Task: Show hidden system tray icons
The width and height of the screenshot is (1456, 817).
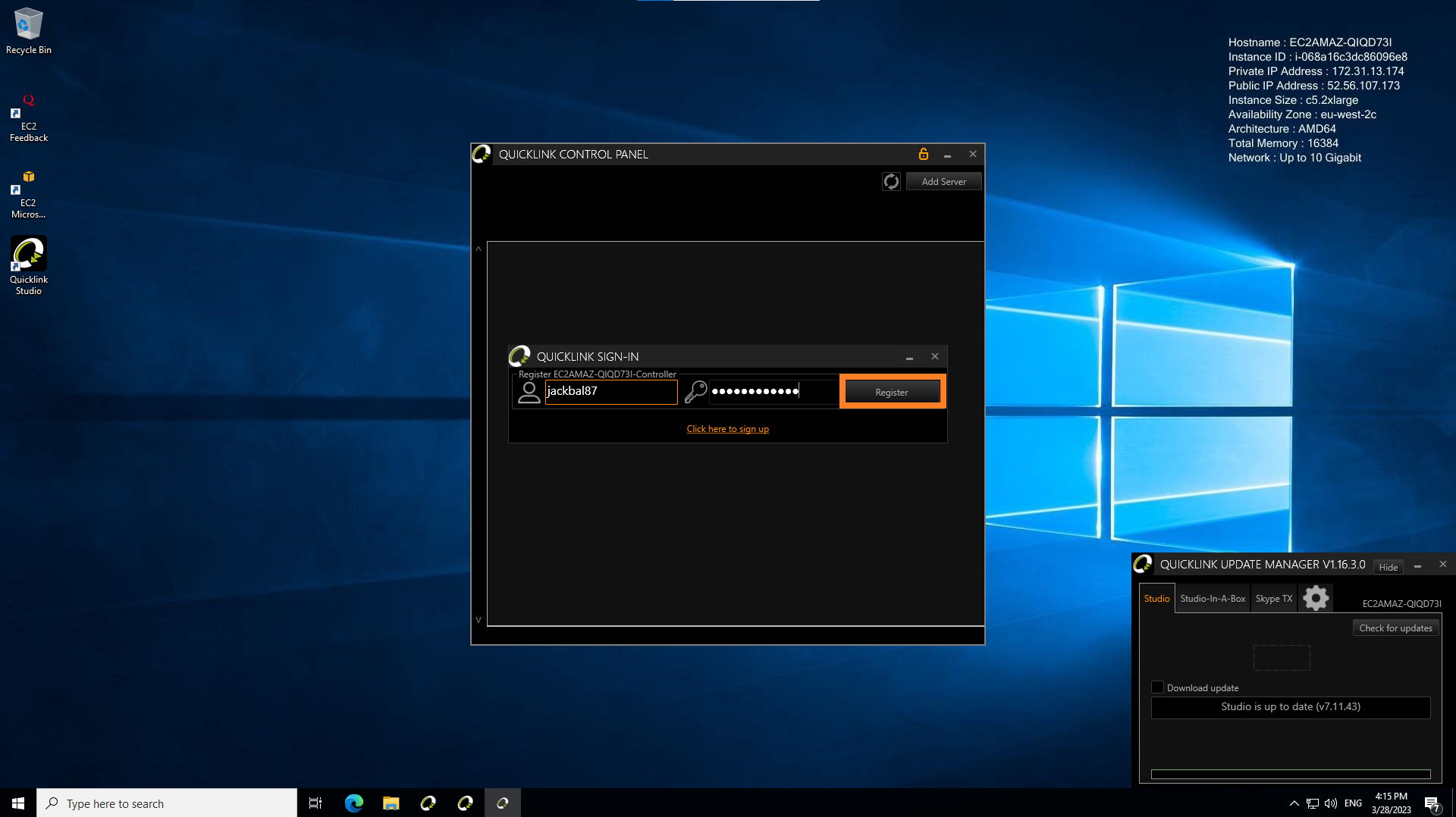Action: point(1294,803)
